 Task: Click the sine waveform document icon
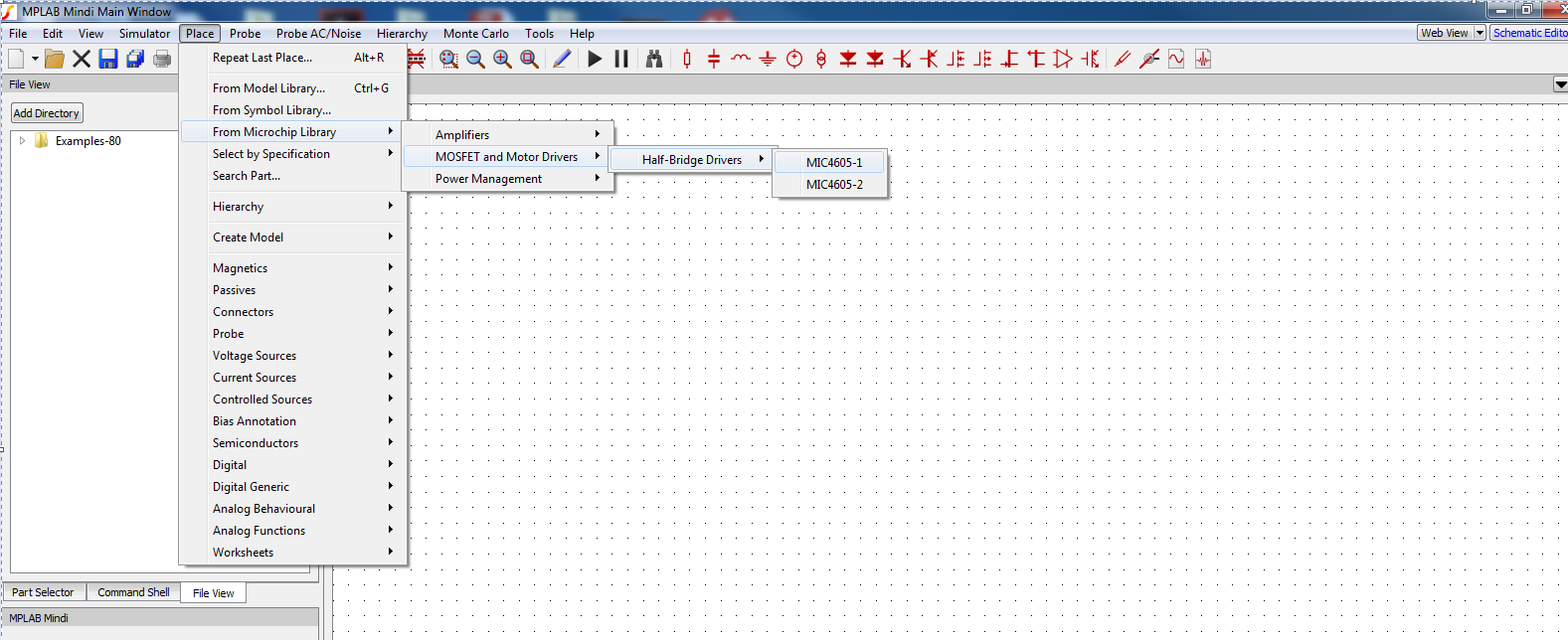1176,59
